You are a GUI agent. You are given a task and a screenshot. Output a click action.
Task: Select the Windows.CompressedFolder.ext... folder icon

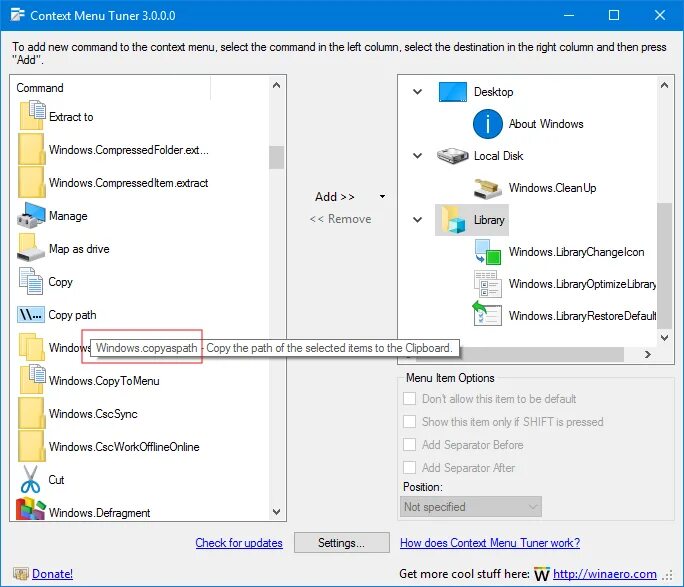coord(31,149)
